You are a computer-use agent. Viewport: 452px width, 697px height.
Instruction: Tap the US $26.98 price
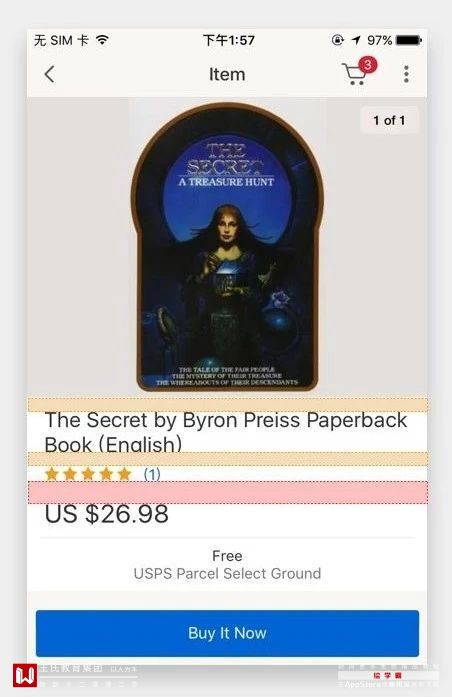coord(107,514)
